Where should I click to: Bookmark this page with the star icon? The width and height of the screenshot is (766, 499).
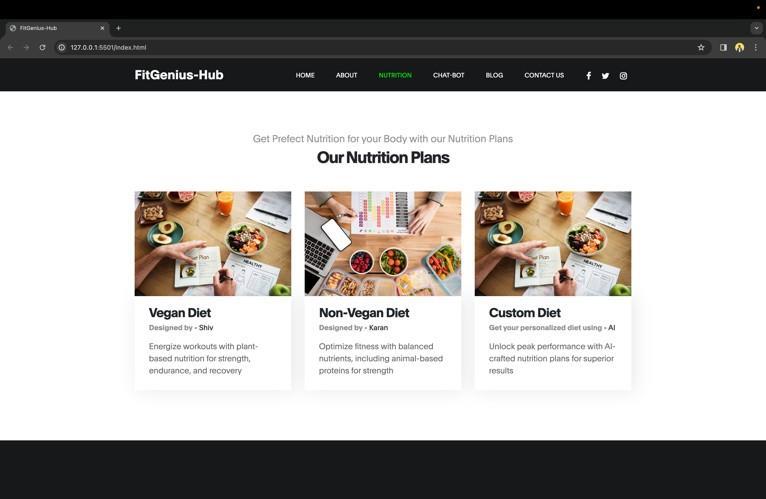point(701,47)
